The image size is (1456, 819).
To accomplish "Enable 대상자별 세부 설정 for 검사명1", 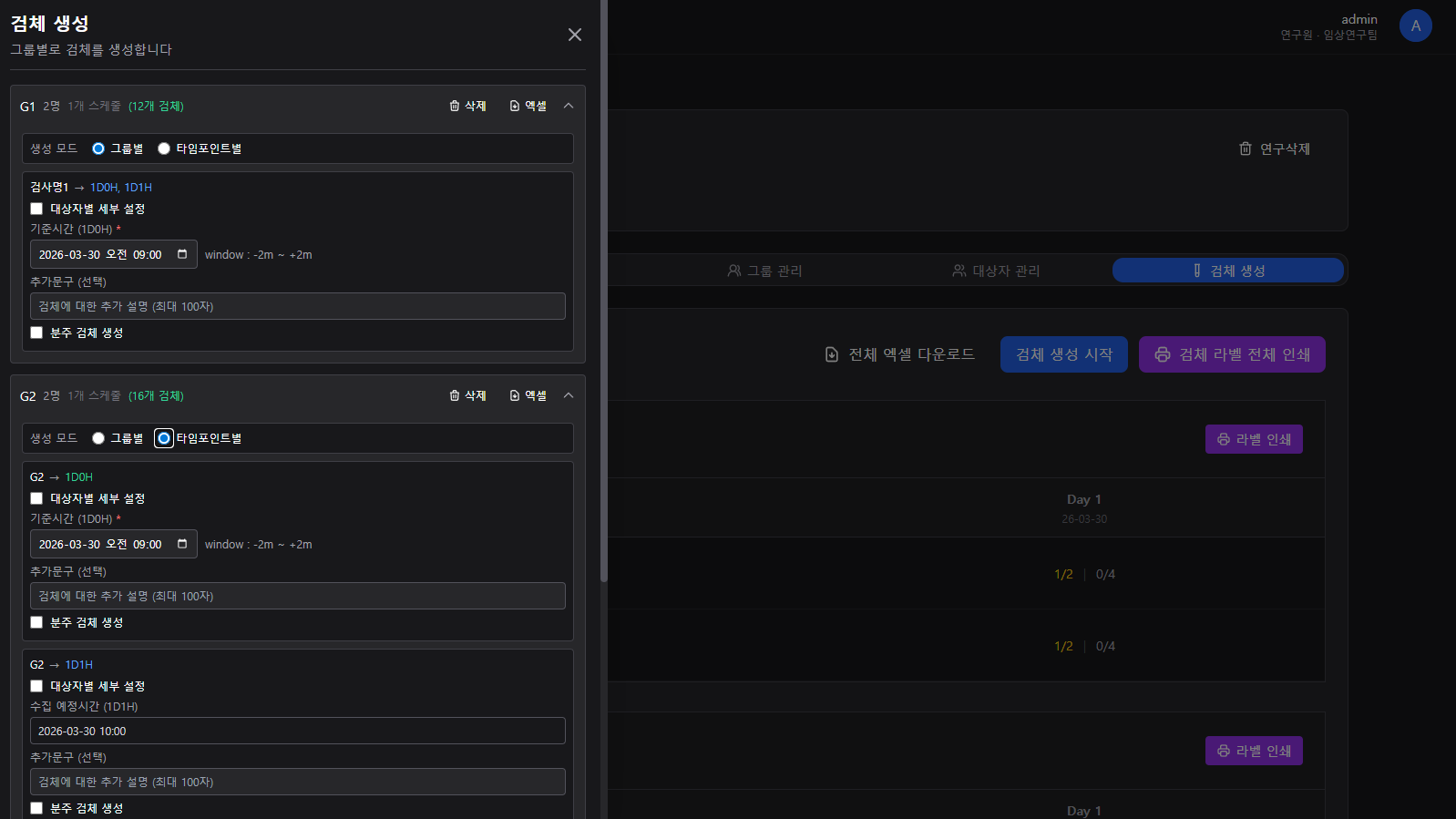I will (36, 209).
